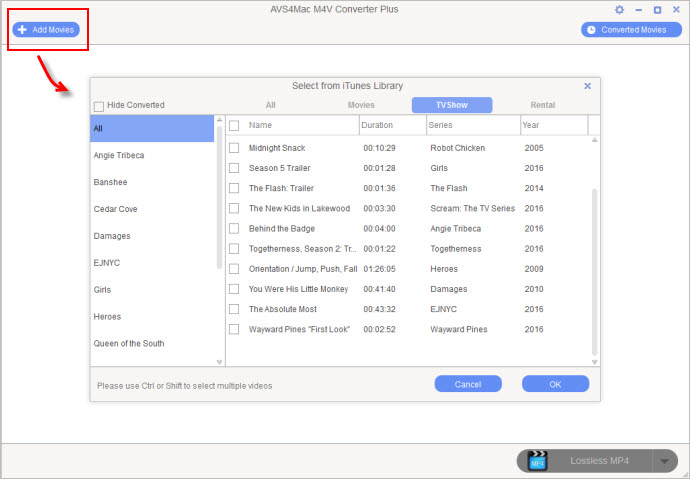Expand the output format dropdown arrow
Viewport: 690px width, 479px height.
pyautogui.click(x=664, y=461)
